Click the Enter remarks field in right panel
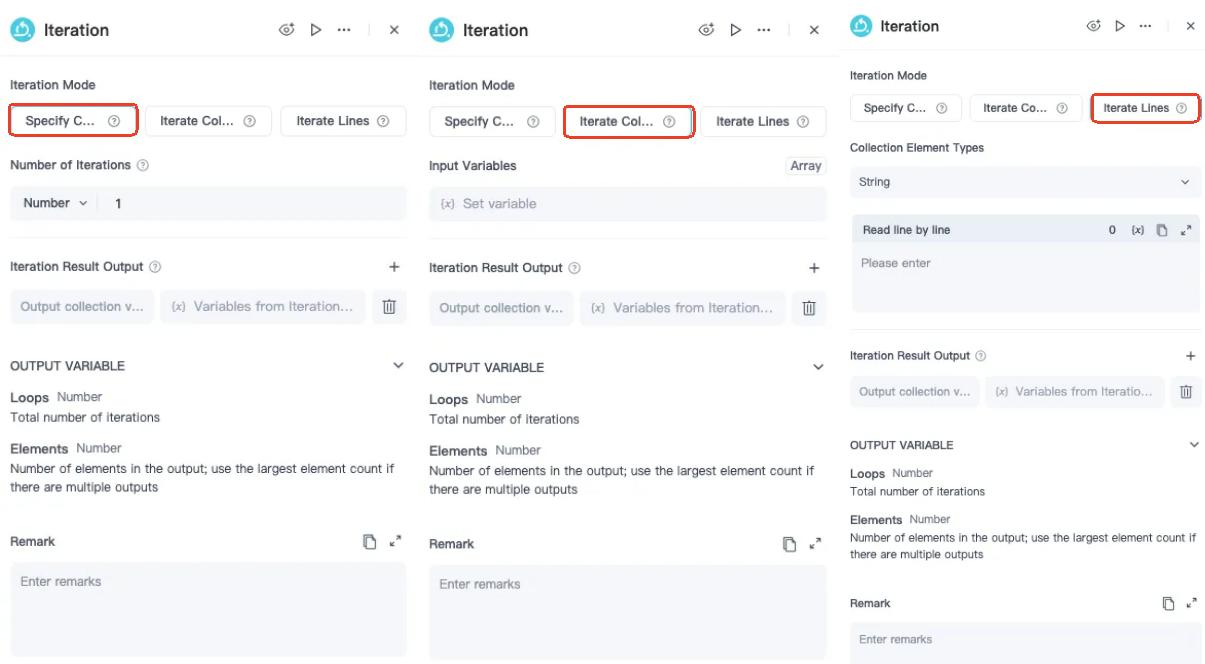 click(1025, 643)
